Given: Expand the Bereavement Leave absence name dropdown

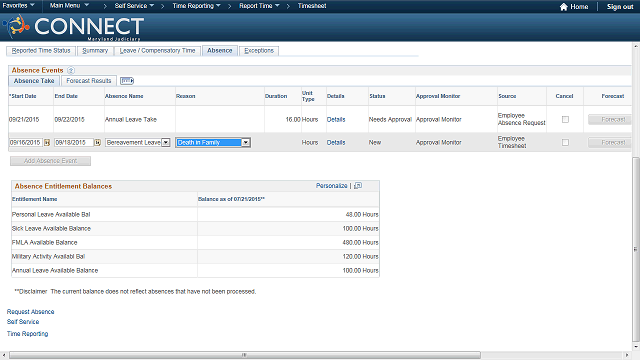Looking at the screenshot, I should [166, 142].
